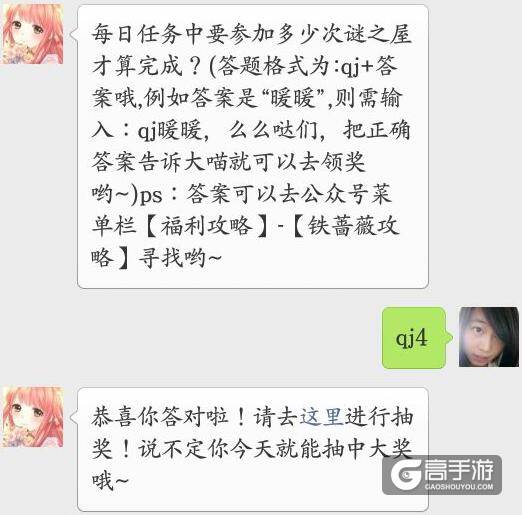Click the 高手游 watermark text
The height and width of the screenshot is (515, 522).
click(x=459, y=469)
